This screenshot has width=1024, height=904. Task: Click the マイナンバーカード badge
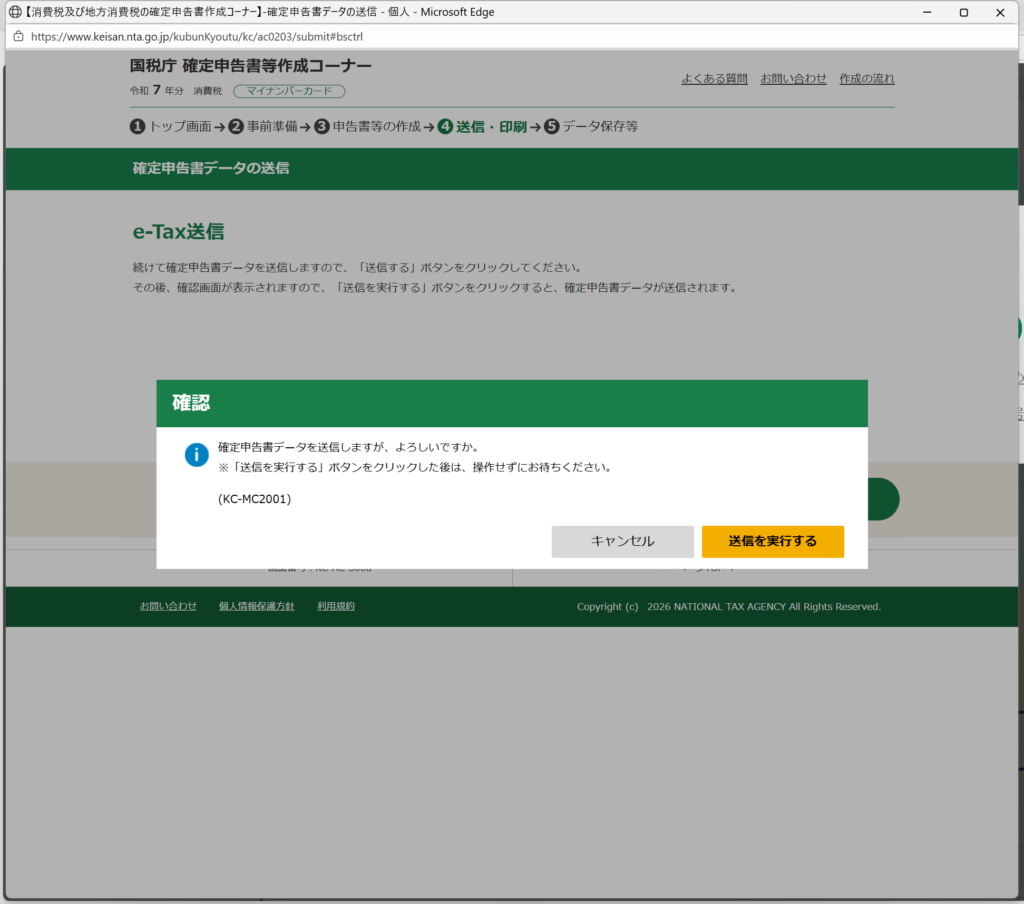[x=289, y=91]
